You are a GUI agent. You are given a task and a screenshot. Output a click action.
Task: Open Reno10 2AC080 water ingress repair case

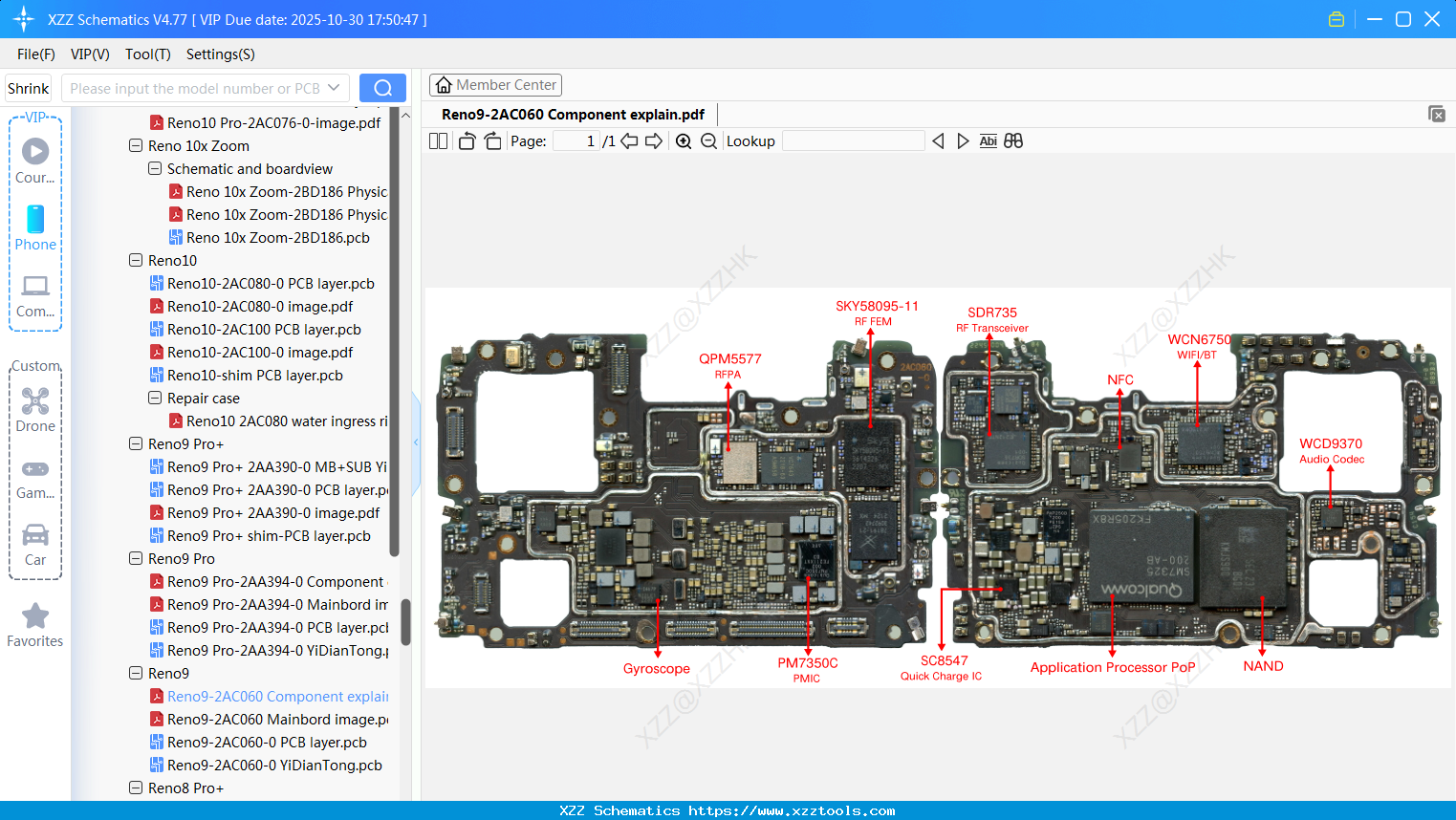tap(278, 421)
